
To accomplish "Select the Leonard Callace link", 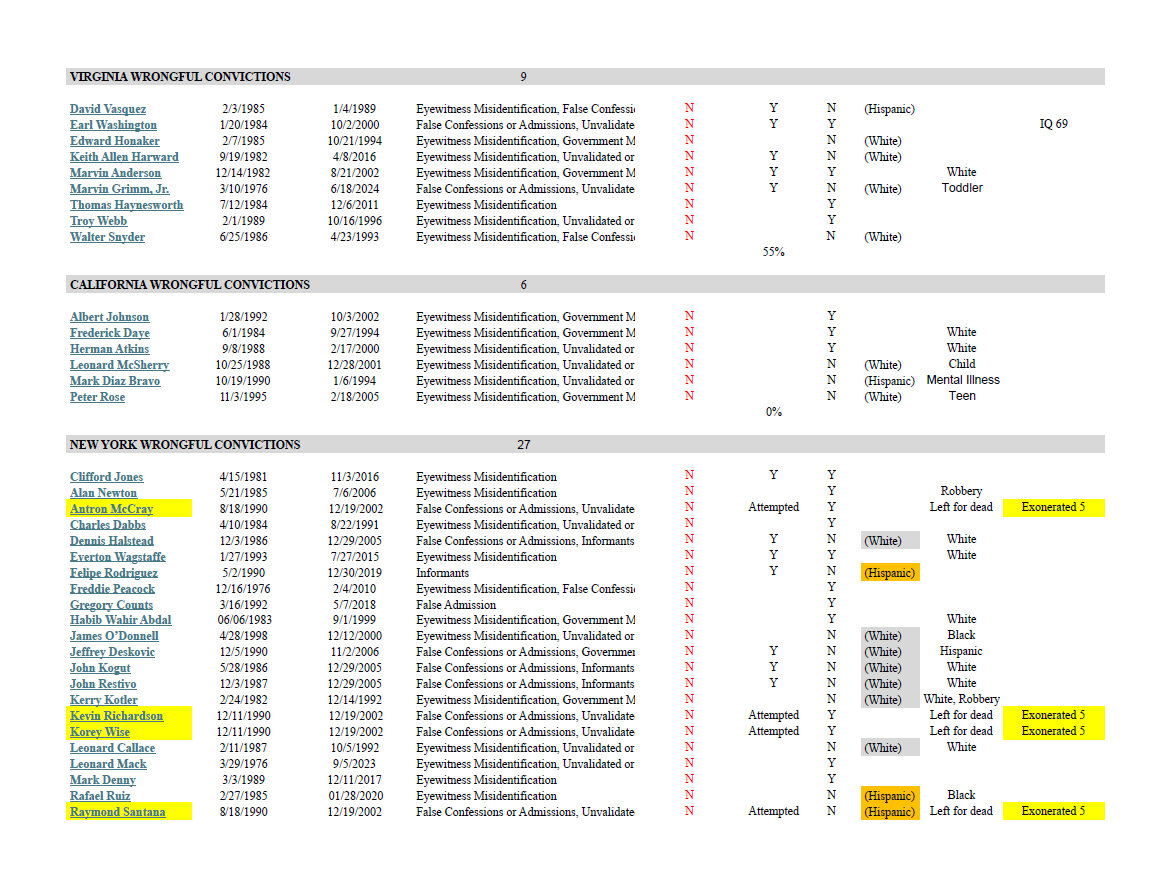I will tap(113, 748).
